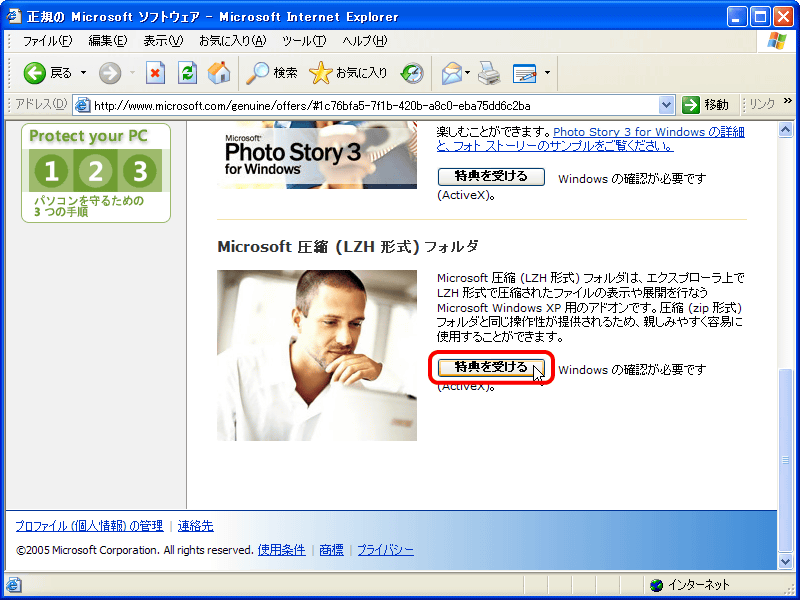Open 使用条件 footer link
Screen dimensions: 800x600
tap(282, 550)
